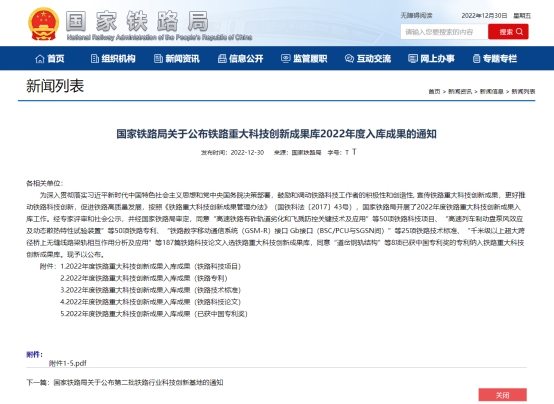Click the 来源: 国家铁路局 text
Viewport: 554px width, 404px height.
297,153
